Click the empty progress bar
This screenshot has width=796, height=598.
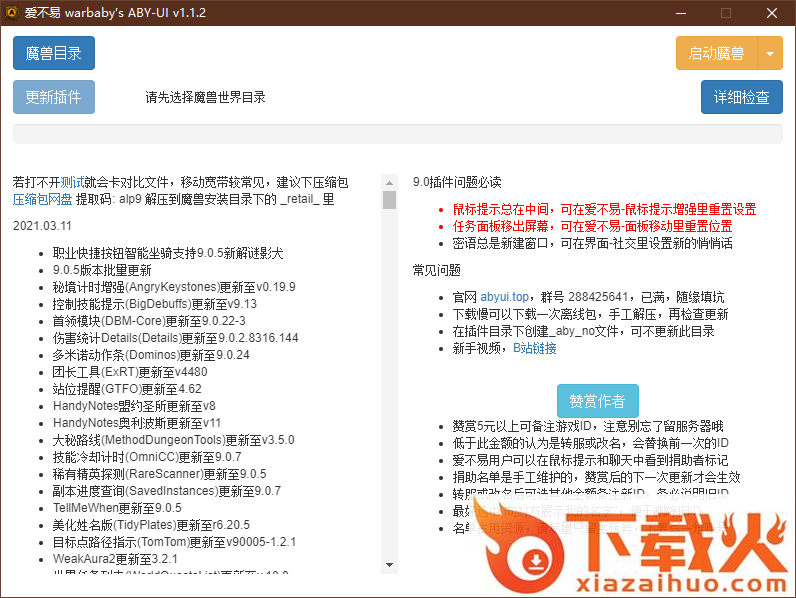[397, 134]
